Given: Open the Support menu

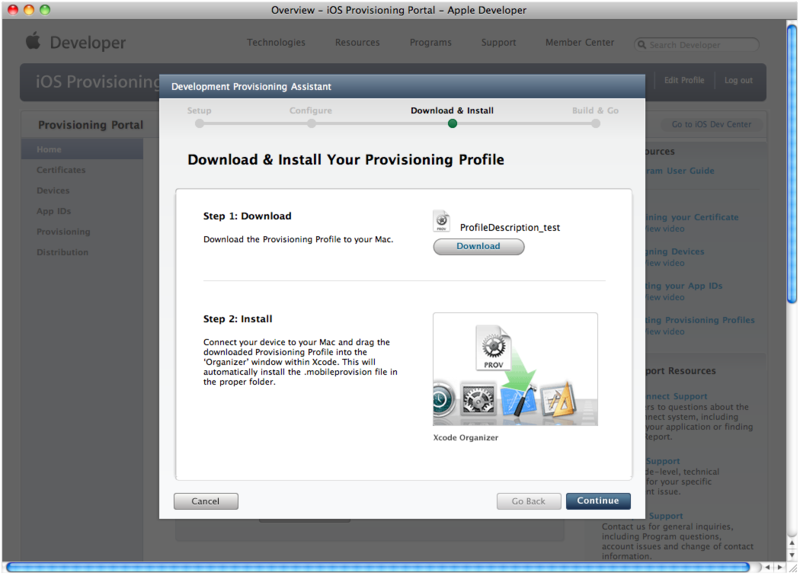Looking at the screenshot, I should tap(498, 42).
